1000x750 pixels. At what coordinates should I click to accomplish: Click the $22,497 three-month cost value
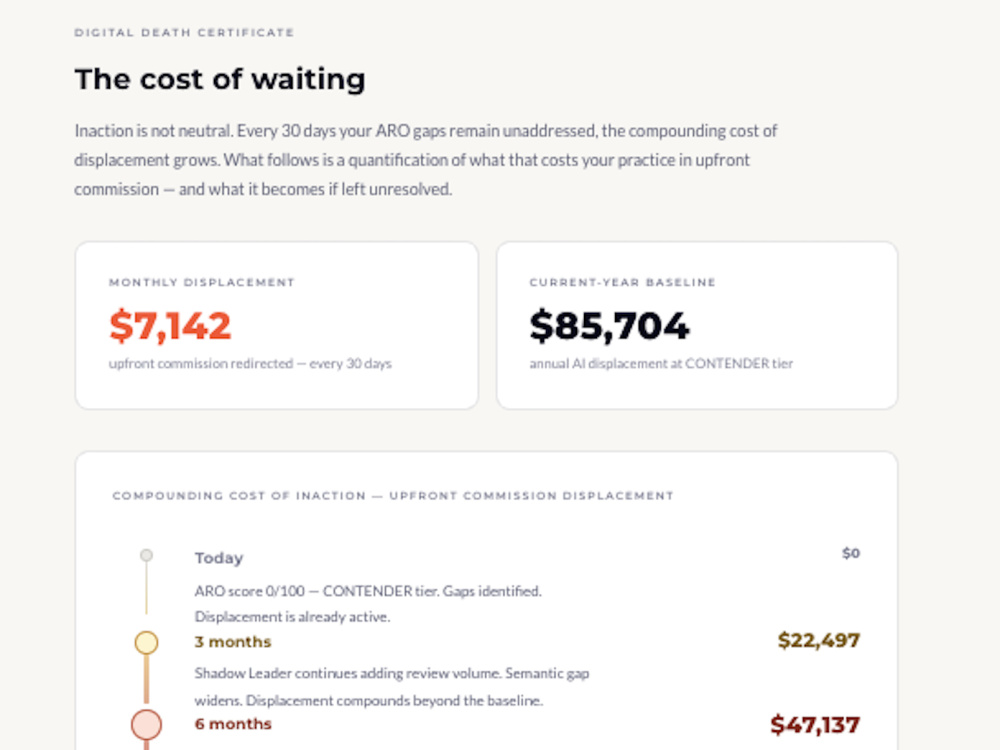point(819,640)
